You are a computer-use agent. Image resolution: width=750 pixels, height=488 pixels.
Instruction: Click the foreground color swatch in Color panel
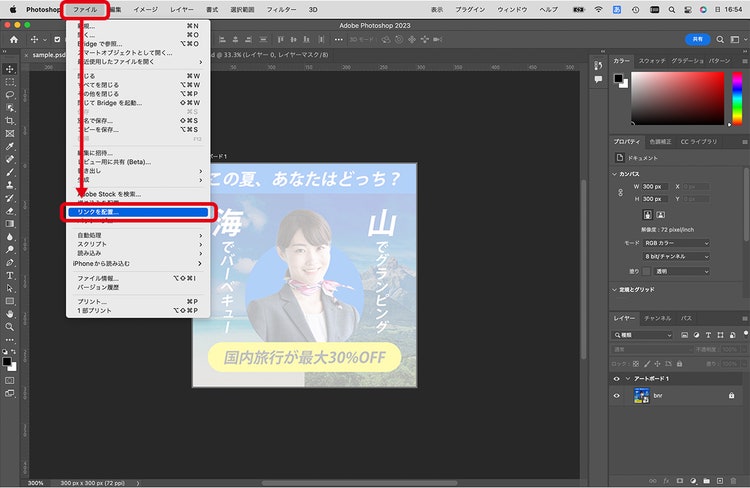tap(618, 78)
